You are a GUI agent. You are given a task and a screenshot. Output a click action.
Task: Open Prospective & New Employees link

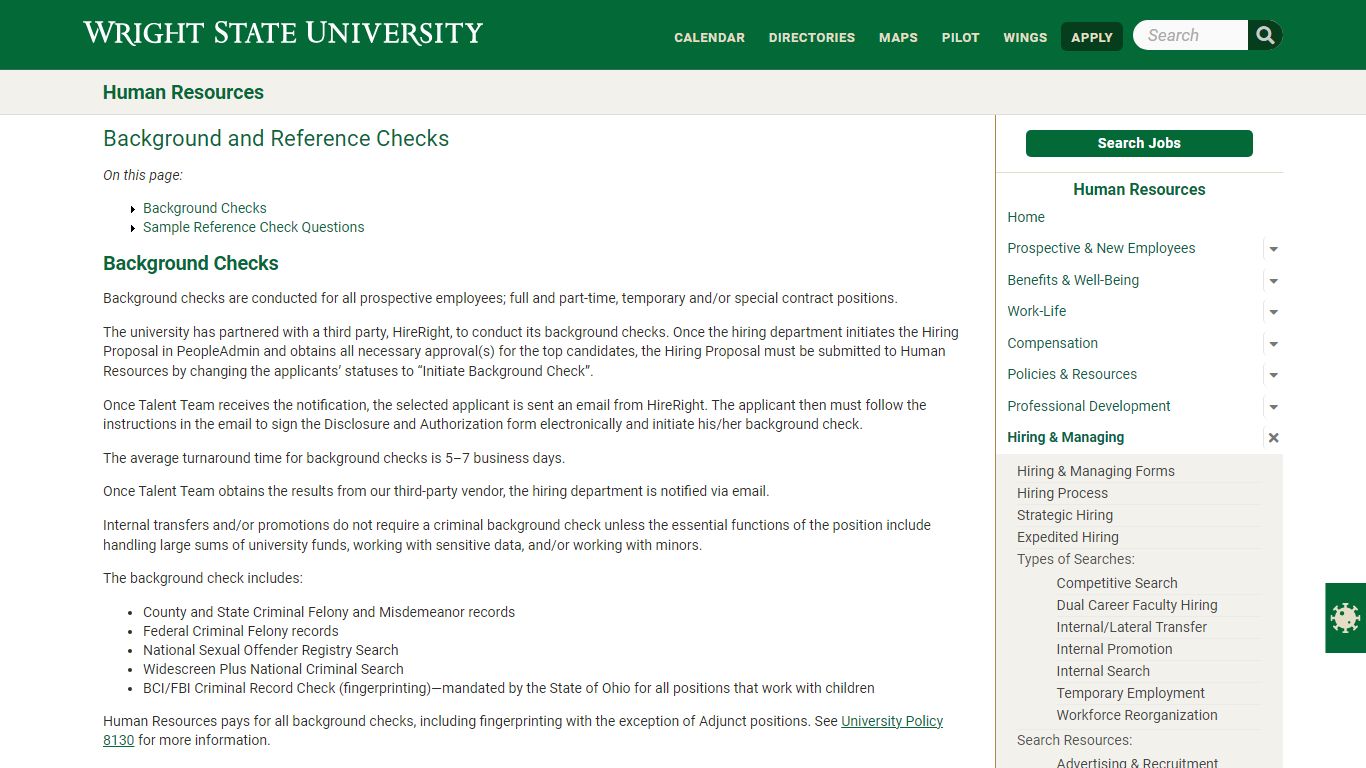tap(1101, 248)
